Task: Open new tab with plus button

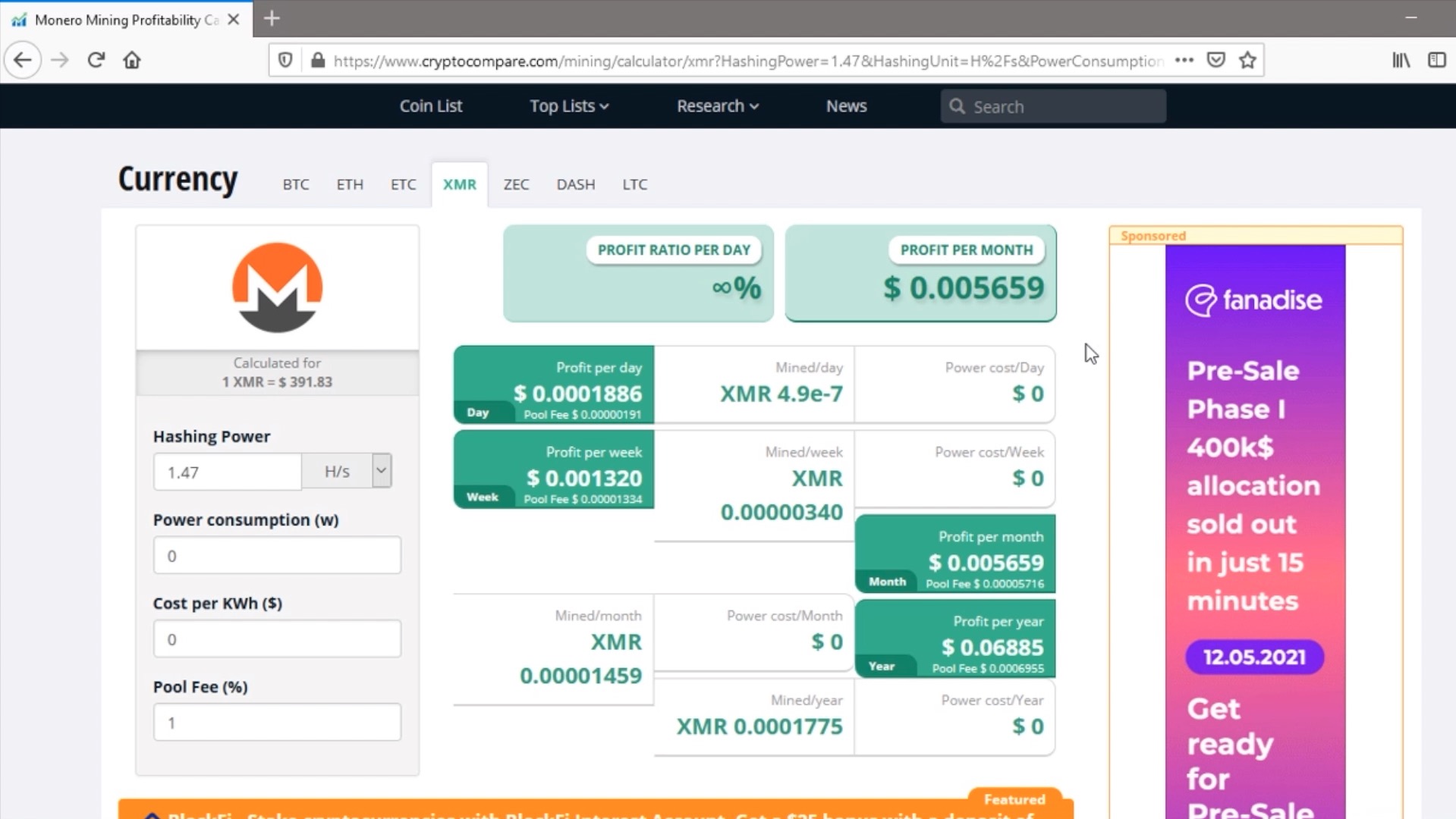Action: click(272, 18)
